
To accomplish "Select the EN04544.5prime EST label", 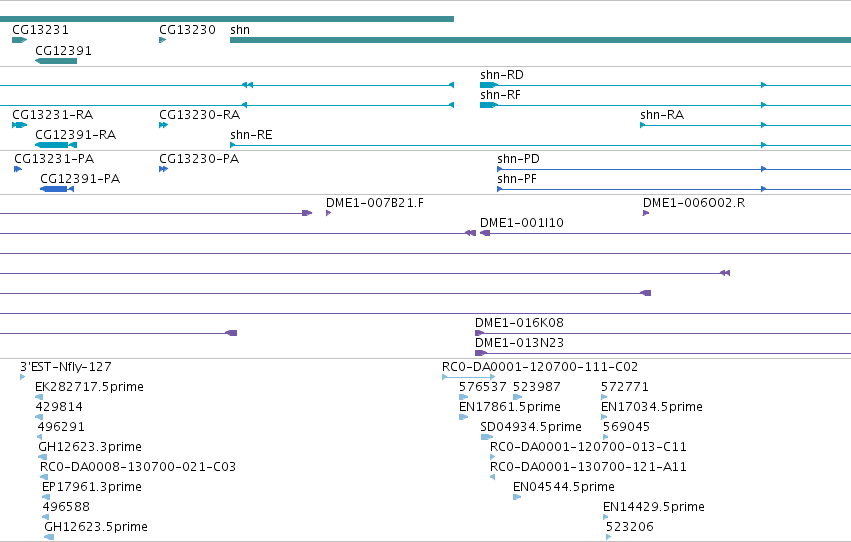I will [x=563, y=487].
